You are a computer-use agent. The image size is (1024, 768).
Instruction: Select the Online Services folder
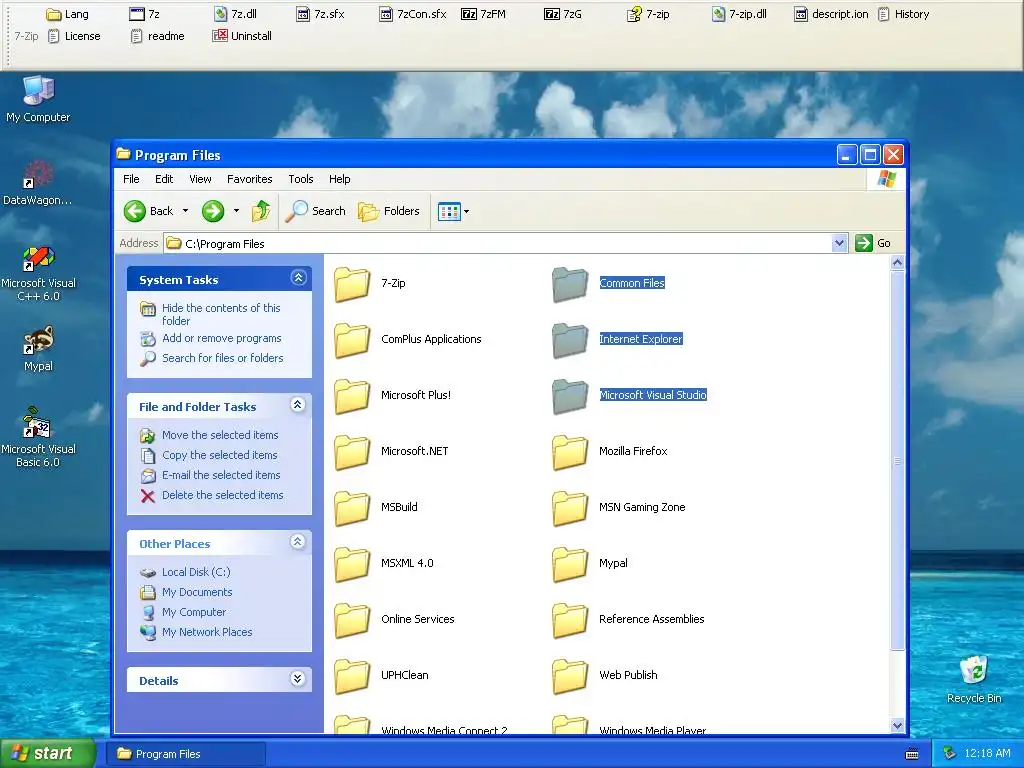(x=394, y=619)
